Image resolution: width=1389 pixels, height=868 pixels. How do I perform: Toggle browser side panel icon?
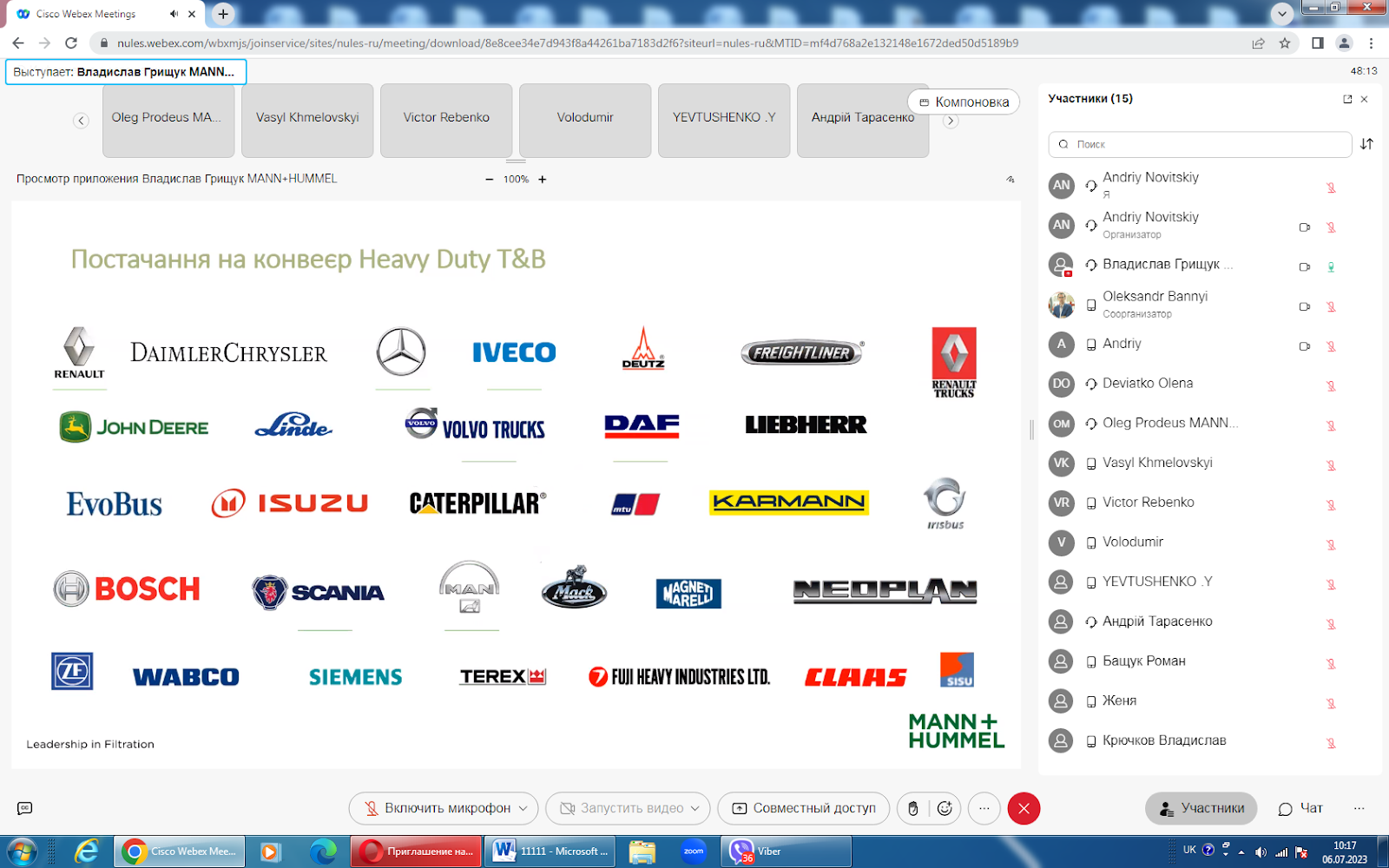(x=1318, y=43)
